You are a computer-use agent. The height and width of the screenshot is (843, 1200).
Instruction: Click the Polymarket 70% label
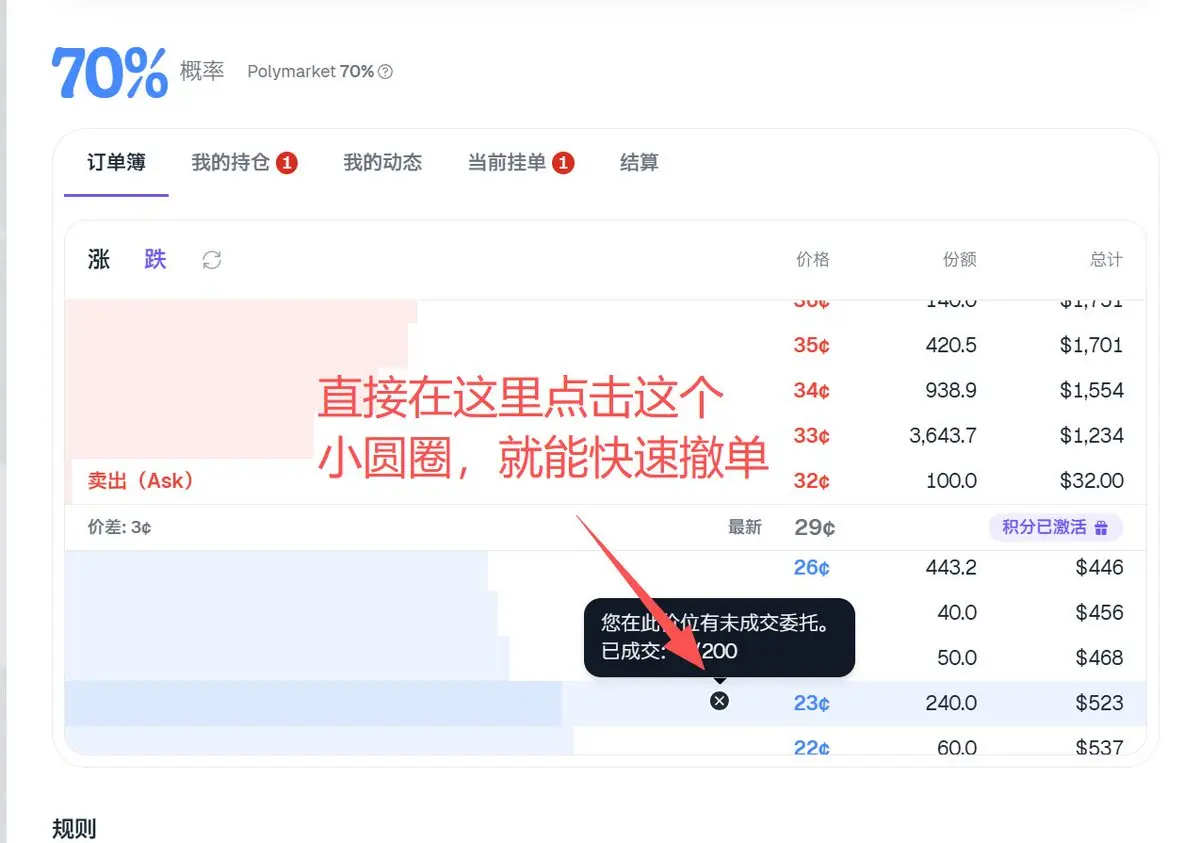coord(311,72)
